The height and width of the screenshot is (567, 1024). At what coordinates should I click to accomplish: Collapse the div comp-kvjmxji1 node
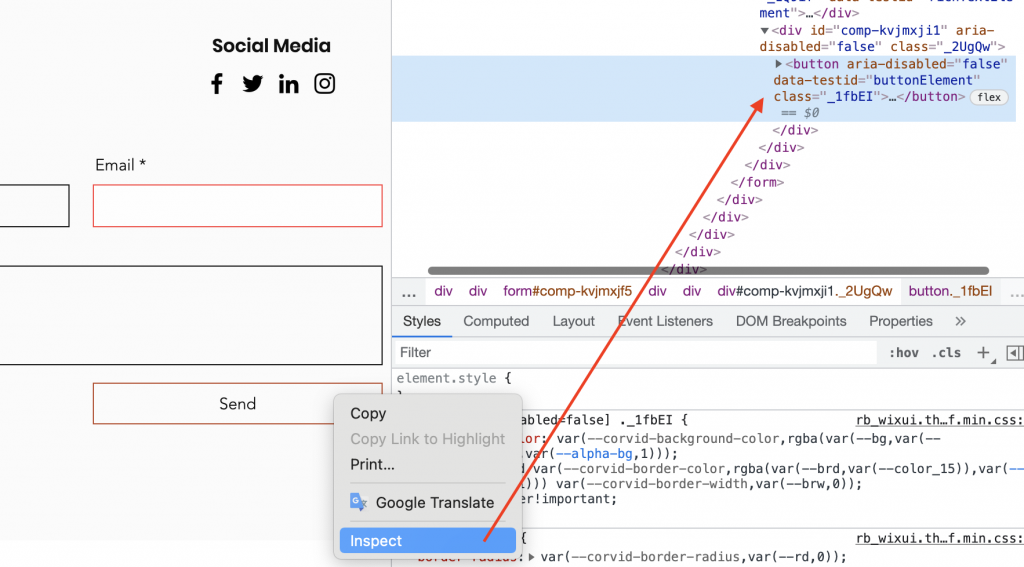[x=765, y=30]
